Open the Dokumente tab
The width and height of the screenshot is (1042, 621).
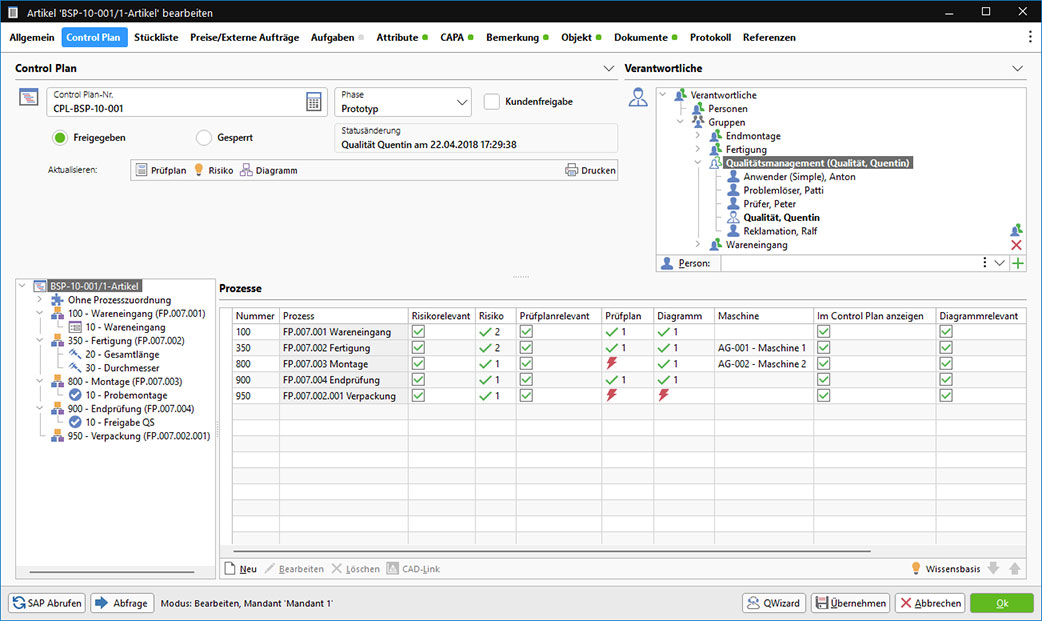(640, 37)
